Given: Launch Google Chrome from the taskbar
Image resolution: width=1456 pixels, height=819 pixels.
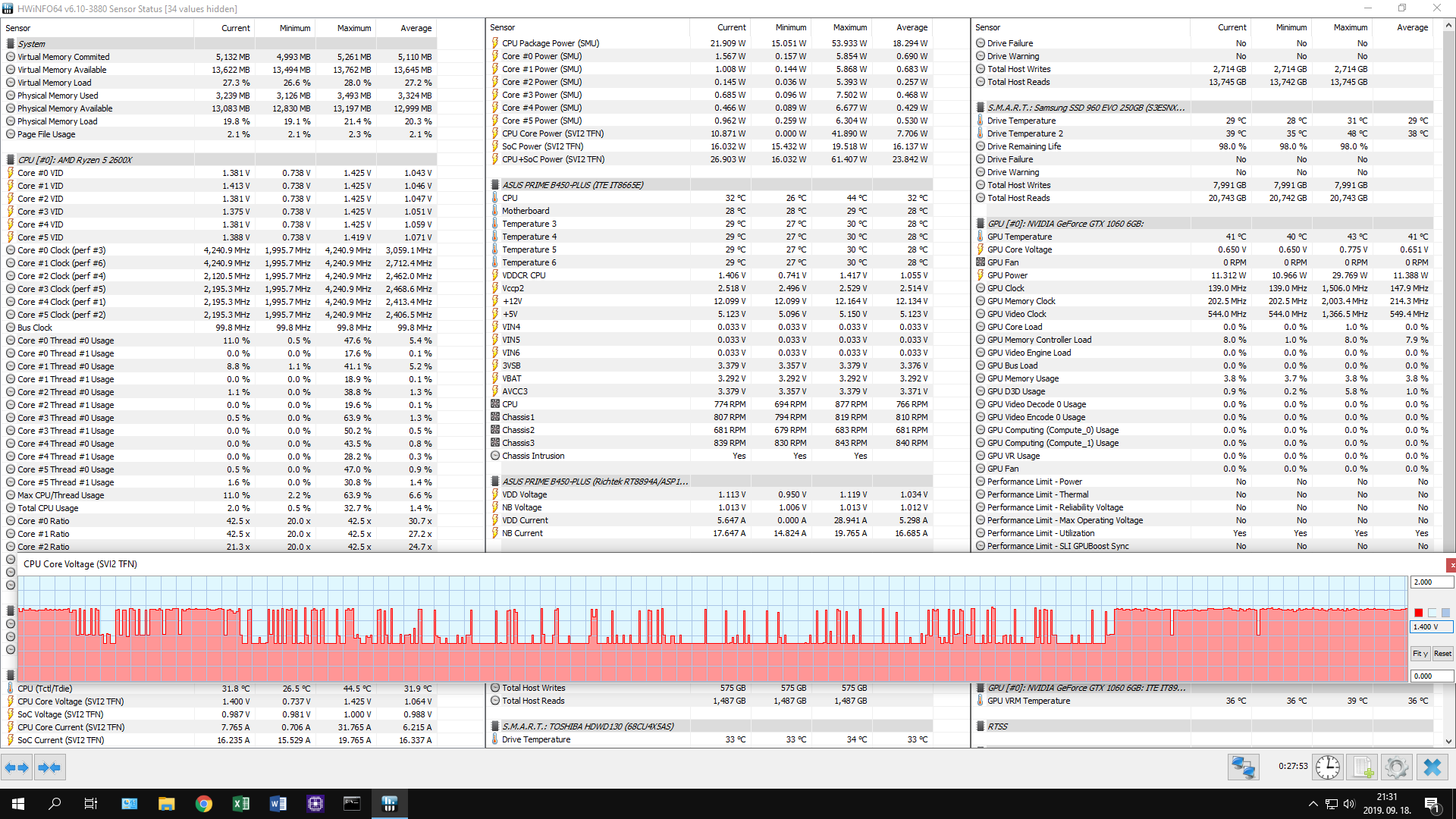Looking at the screenshot, I should coord(203,804).
